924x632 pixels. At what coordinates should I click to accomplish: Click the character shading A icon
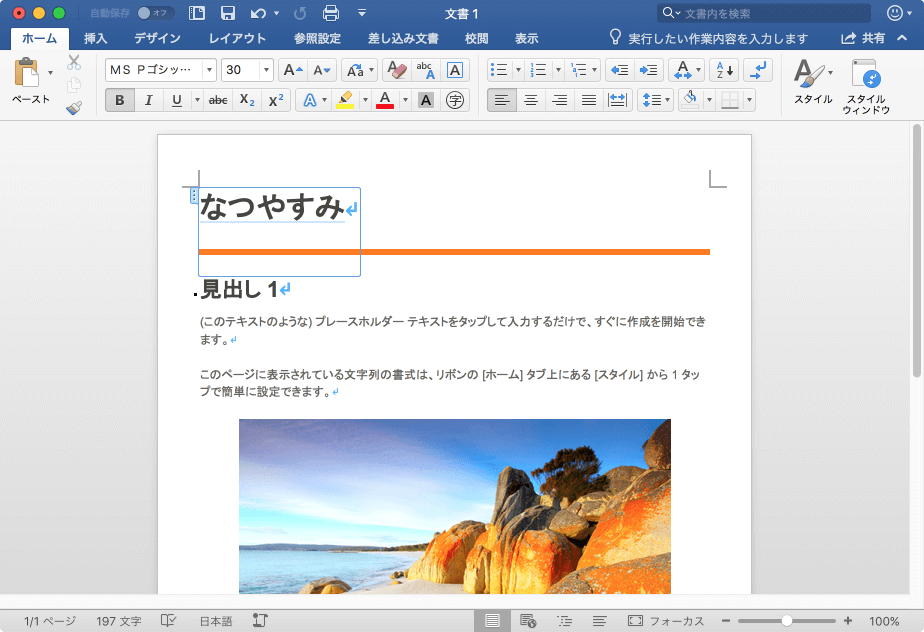coord(426,100)
